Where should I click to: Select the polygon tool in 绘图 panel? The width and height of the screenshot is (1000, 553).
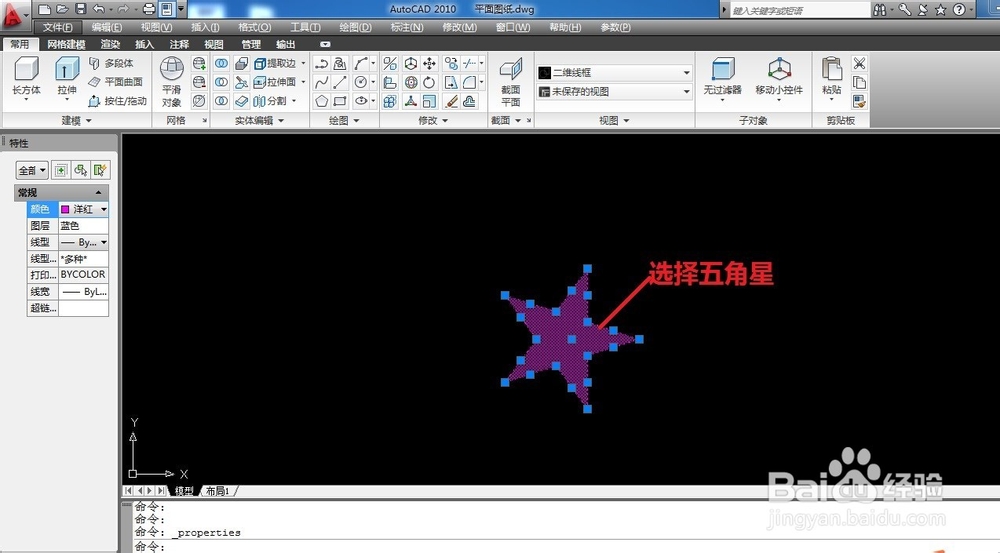point(321,101)
